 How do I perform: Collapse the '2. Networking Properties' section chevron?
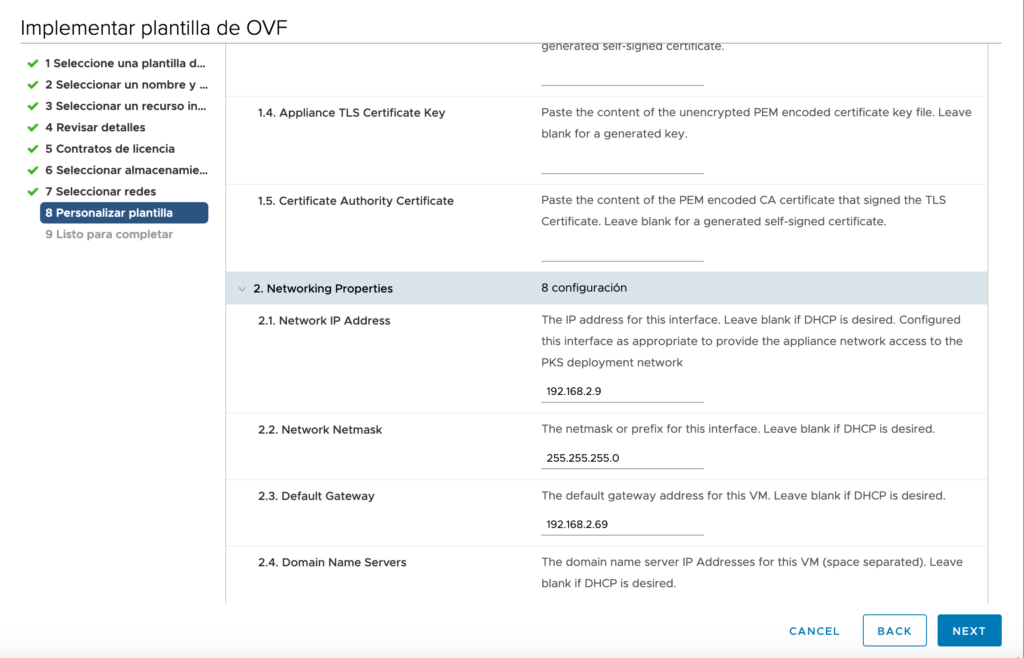click(x=242, y=287)
